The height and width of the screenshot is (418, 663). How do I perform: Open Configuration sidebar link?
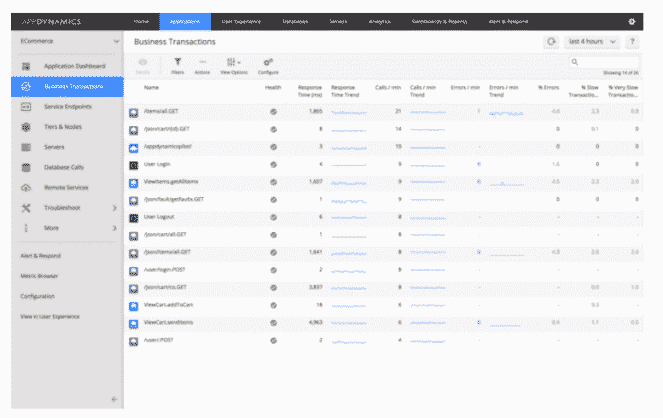(x=38, y=296)
